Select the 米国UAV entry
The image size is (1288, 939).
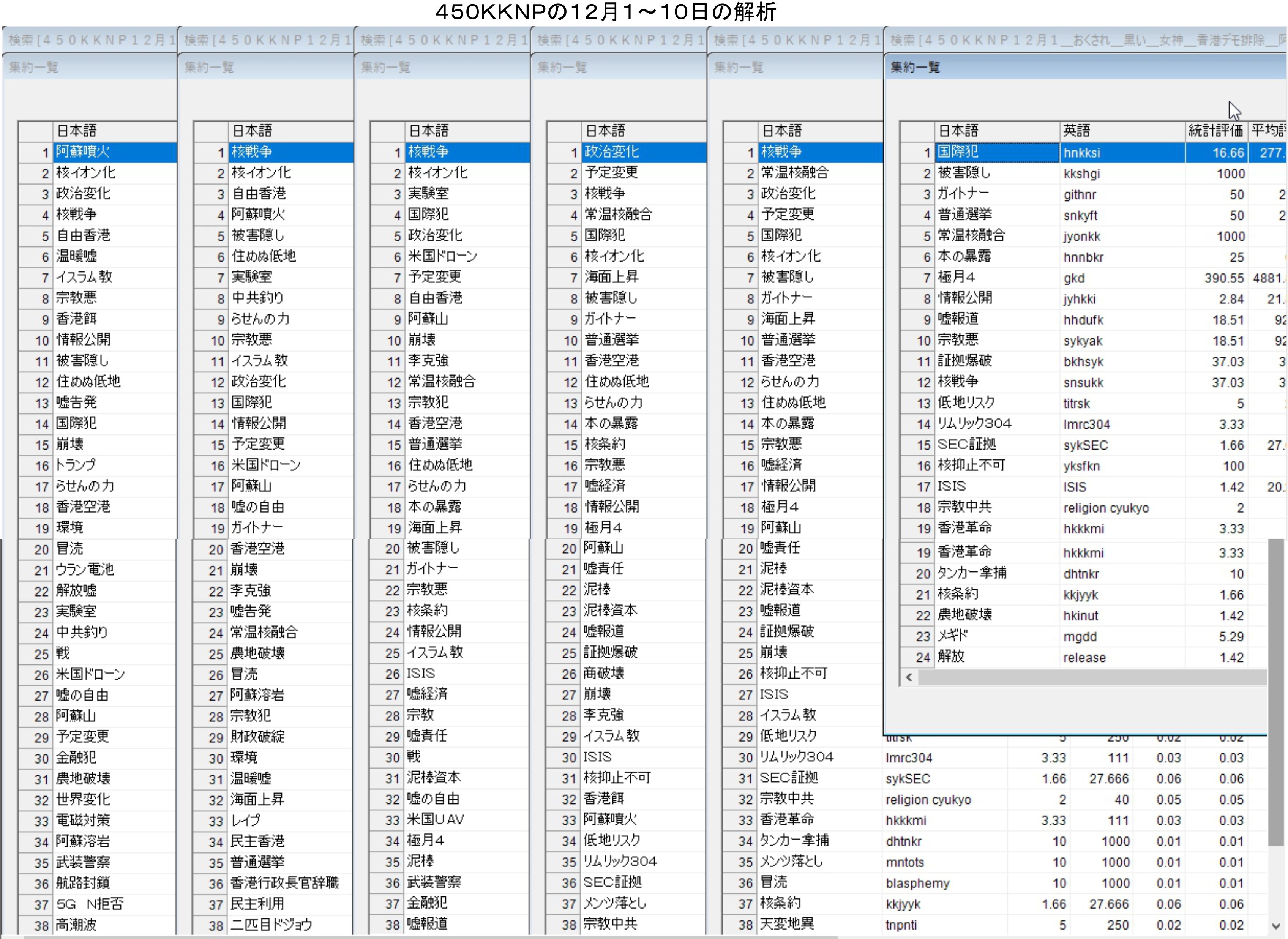coord(436,820)
